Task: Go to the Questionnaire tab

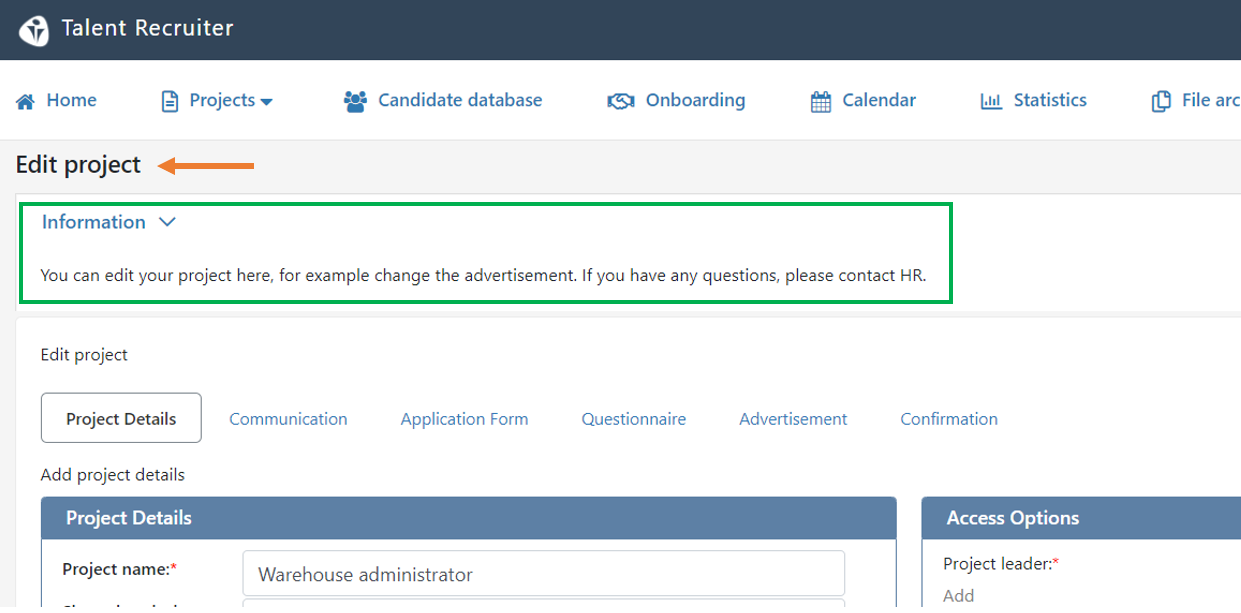Action: point(634,419)
